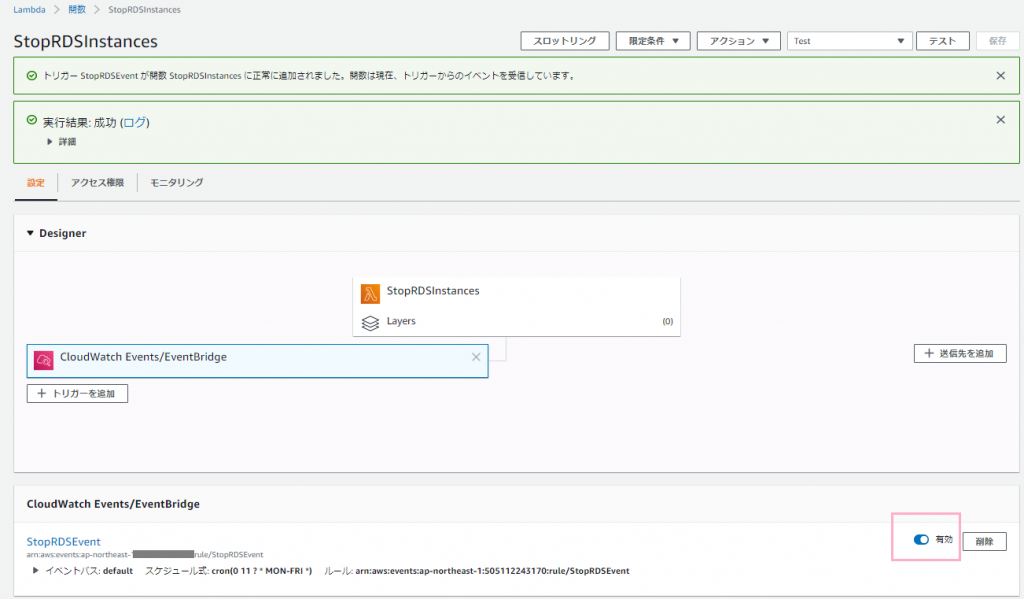Toggle the StopRDSEvent 有効 switch
The image size is (1024, 599).
(921, 540)
